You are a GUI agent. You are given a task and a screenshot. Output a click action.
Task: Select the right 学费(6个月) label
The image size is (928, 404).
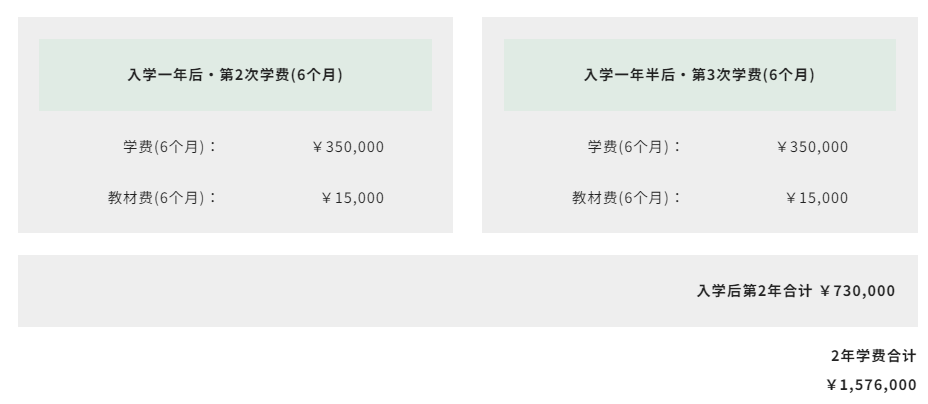point(635,147)
